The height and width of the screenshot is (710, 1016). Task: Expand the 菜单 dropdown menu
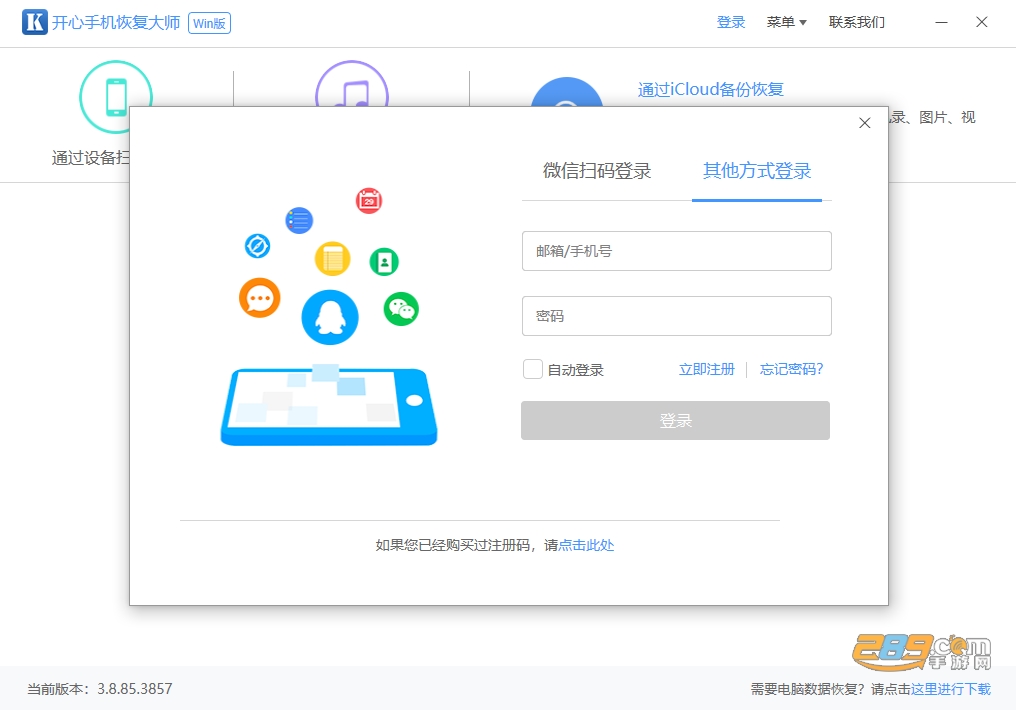point(786,22)
